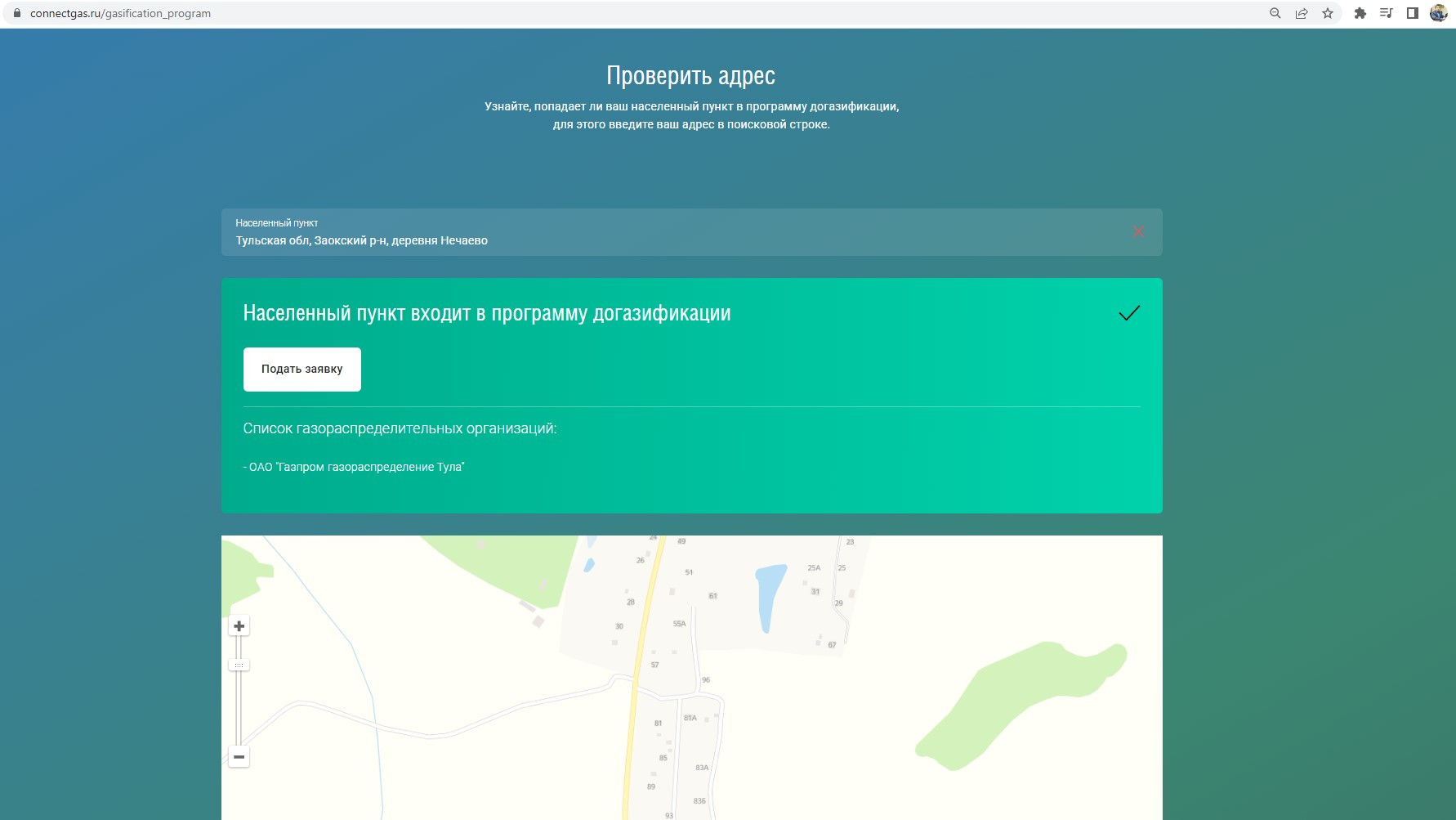Viewport: 1456px width, 820px height.
Task: Click house number 61 on the map
Action: click(712, 596)
